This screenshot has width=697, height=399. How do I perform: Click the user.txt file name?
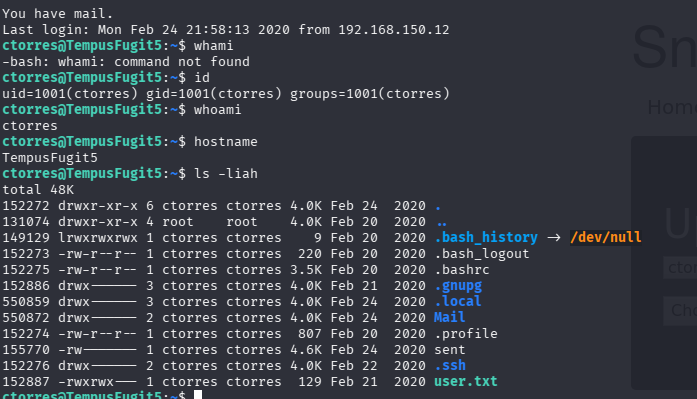465,382
